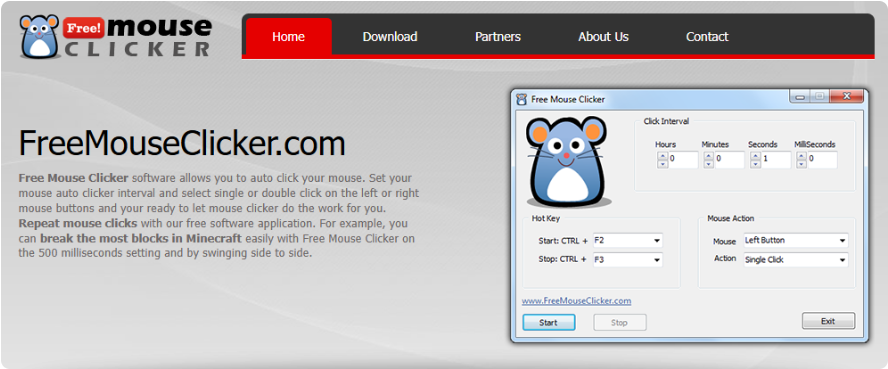Screen dimensions: 888x369
Task: Open the About Us page
Action: tap(603, 37)
